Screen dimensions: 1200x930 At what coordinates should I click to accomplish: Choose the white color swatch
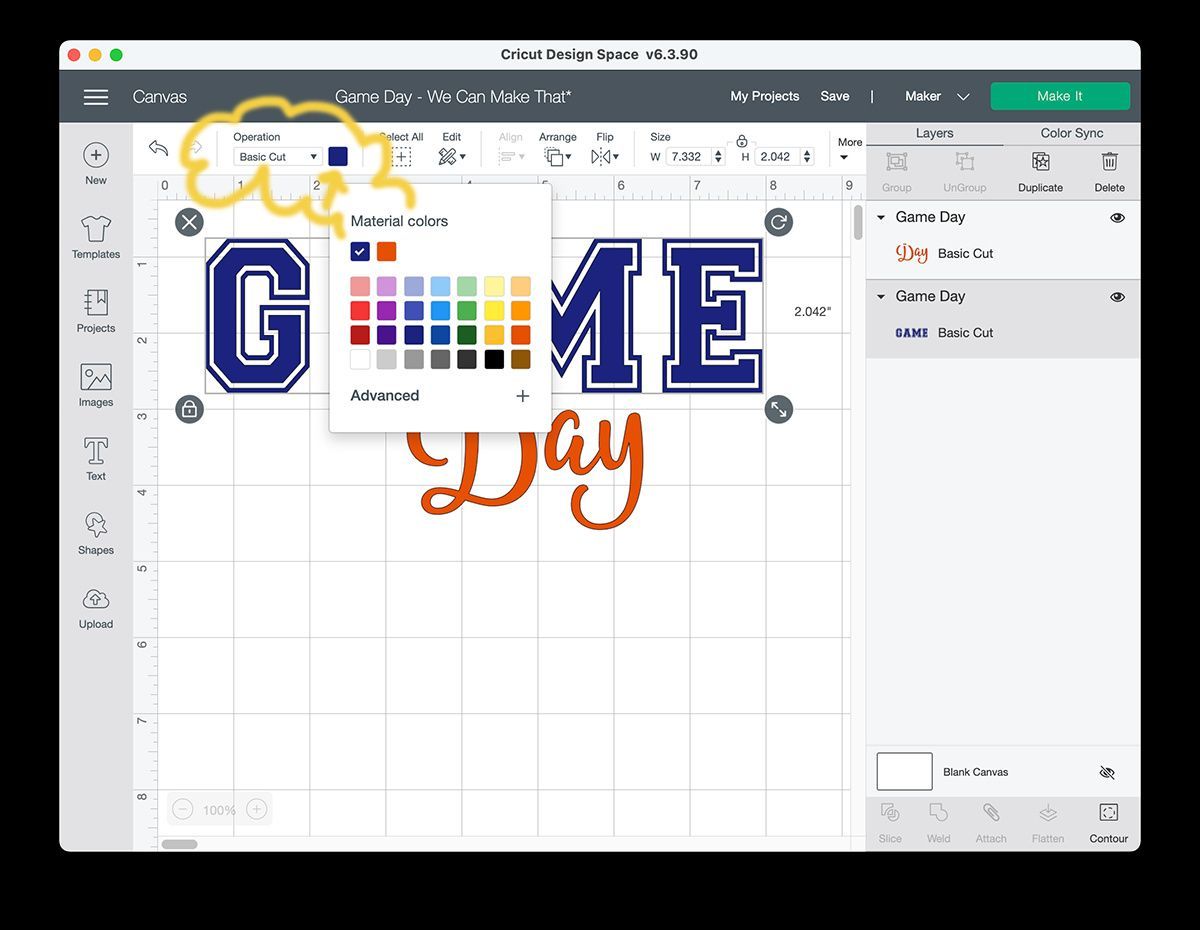(x=360, y=359)
